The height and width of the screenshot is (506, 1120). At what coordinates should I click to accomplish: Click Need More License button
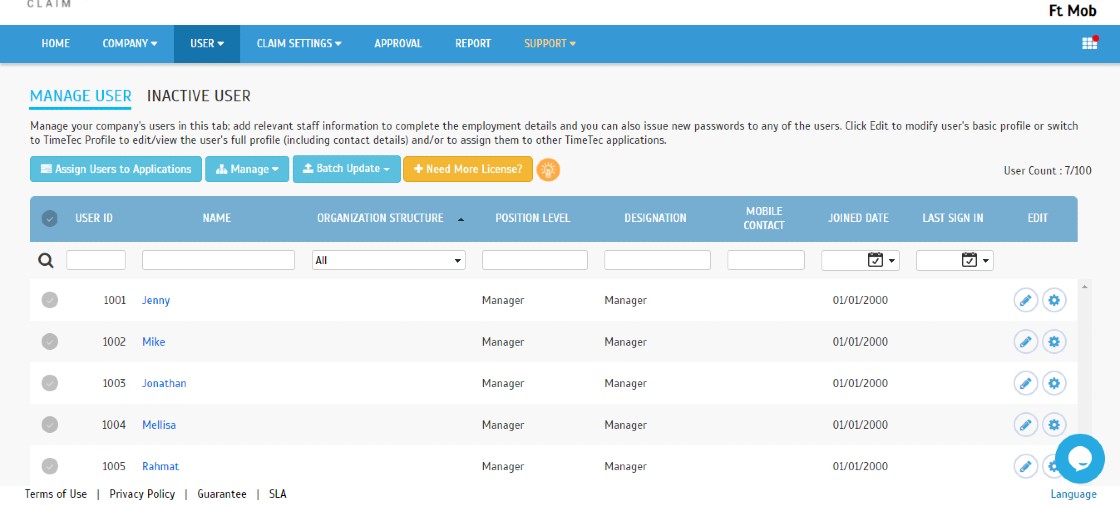click(468, 169)
